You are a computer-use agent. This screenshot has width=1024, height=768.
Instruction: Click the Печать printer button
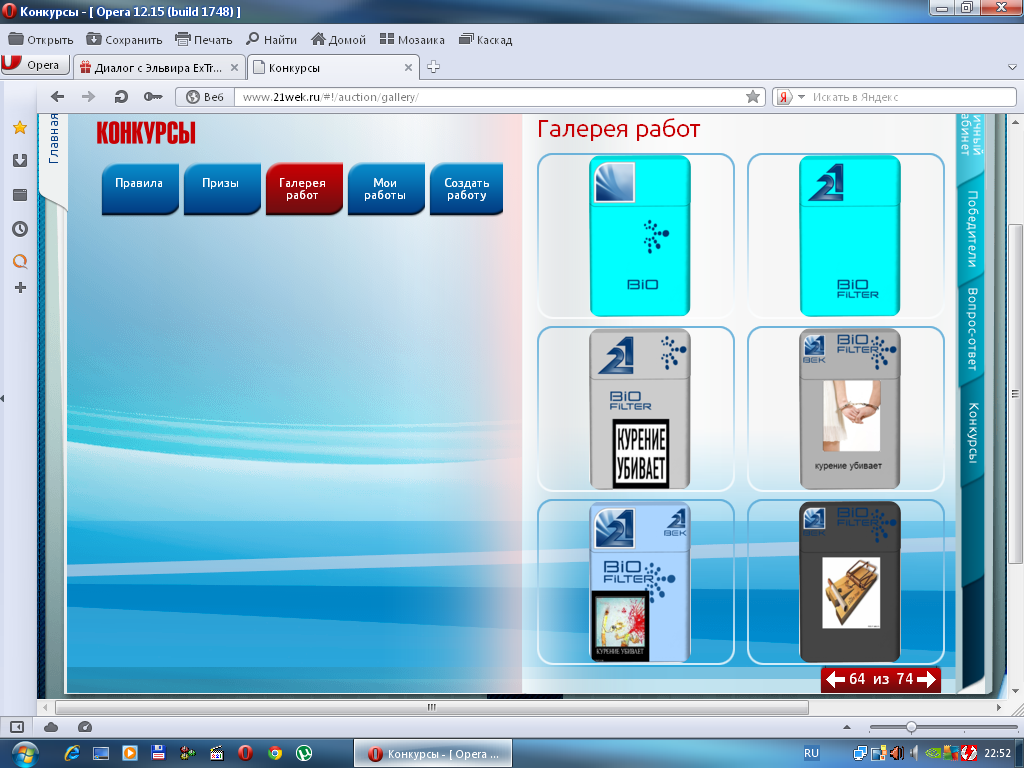point(204,40)
